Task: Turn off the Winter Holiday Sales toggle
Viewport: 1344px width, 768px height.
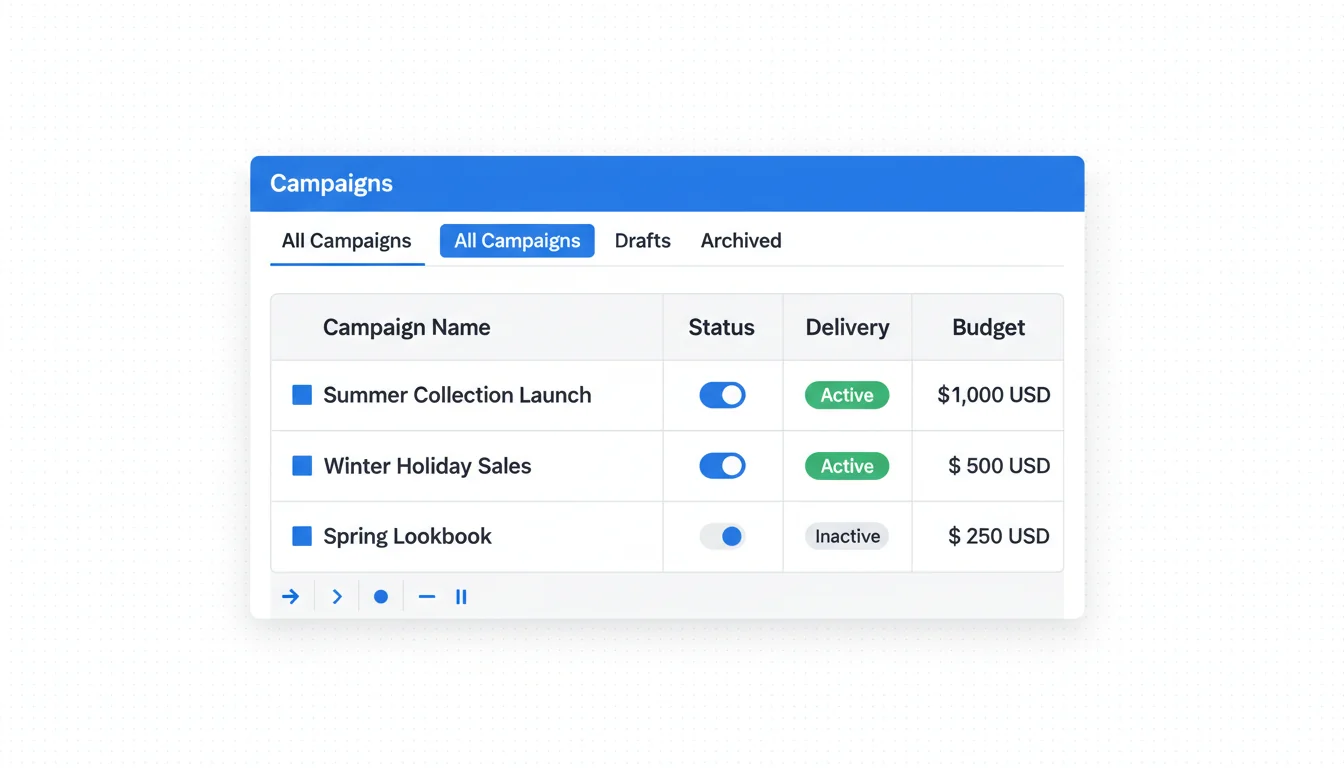Action: [722, 466]
